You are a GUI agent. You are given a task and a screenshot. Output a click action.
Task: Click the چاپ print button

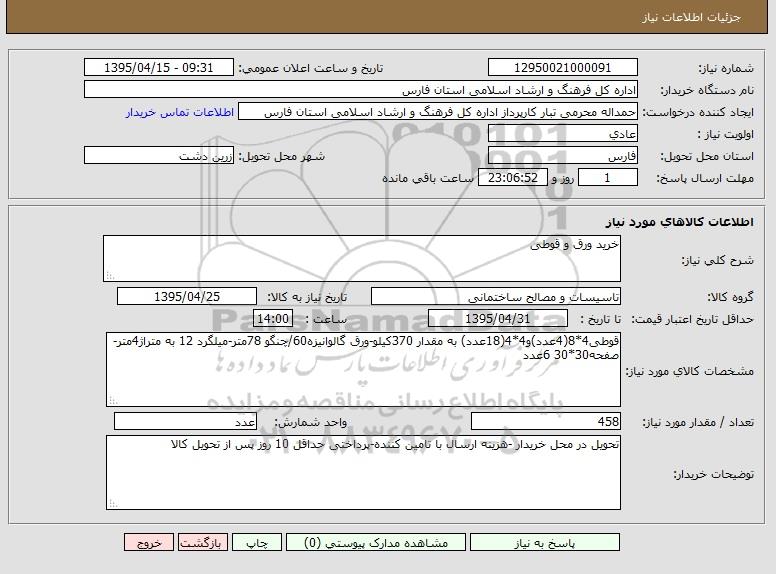pos(257,542)
